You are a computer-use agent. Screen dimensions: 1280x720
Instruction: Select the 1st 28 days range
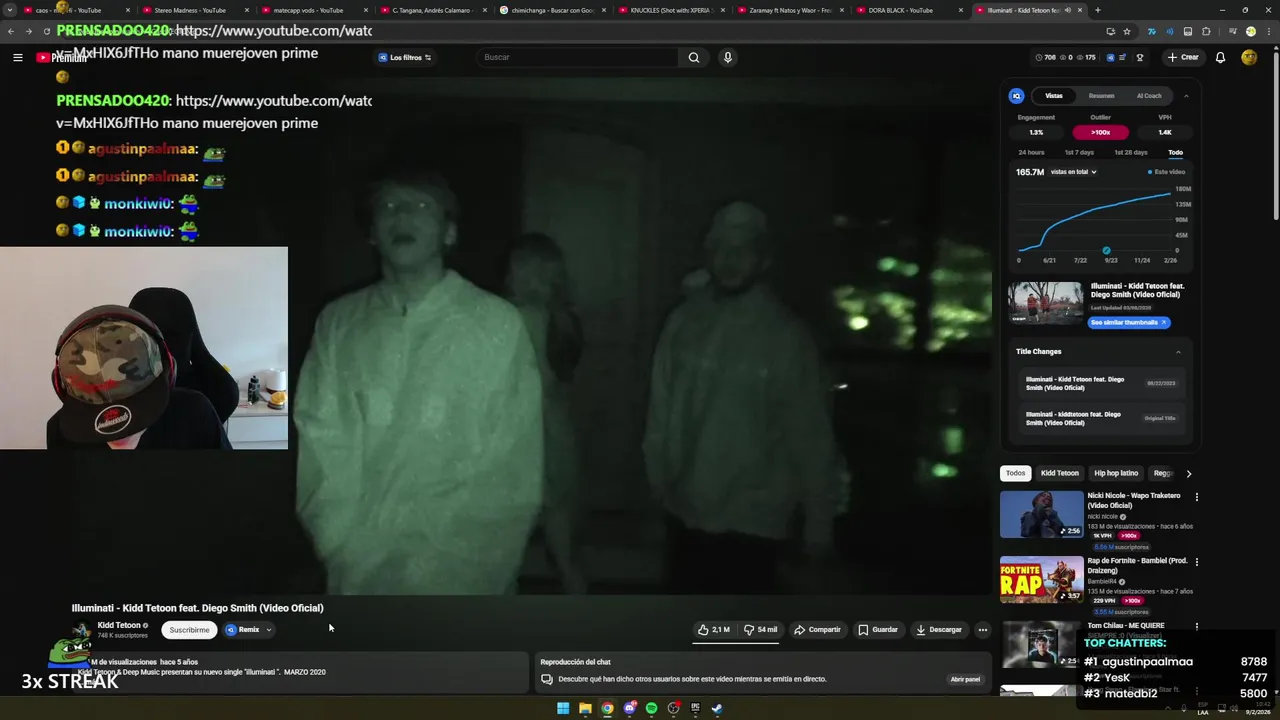click(1131, 152)
